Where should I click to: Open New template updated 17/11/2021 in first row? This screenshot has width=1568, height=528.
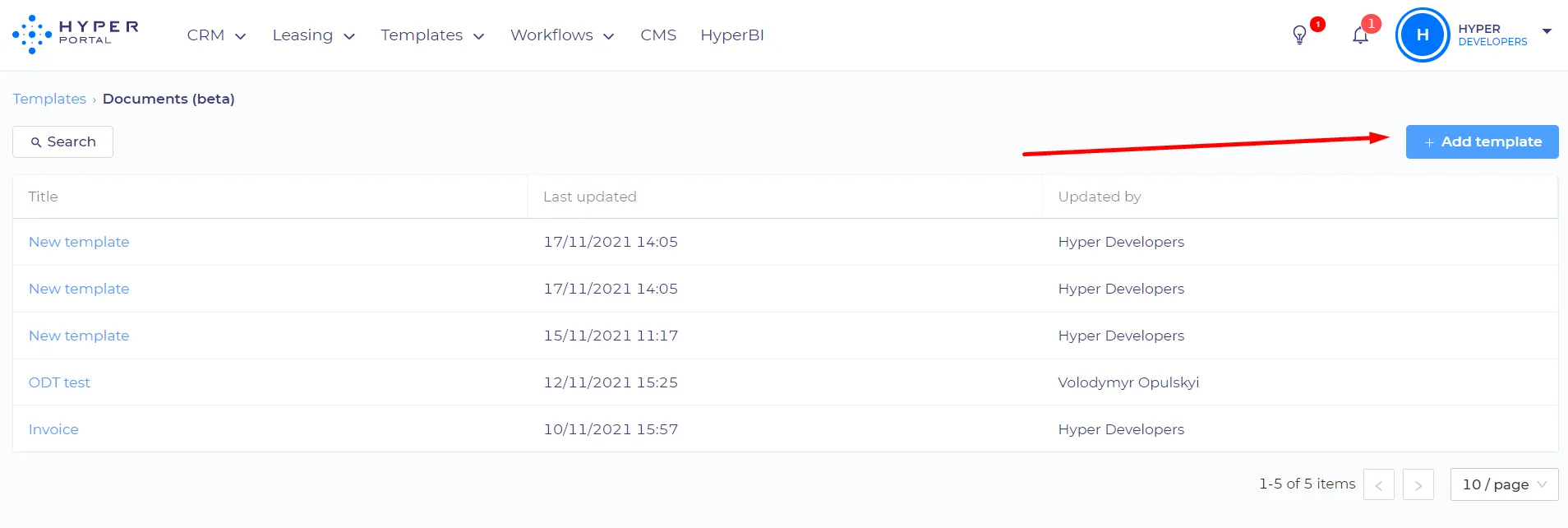click(x=79, y=242)
